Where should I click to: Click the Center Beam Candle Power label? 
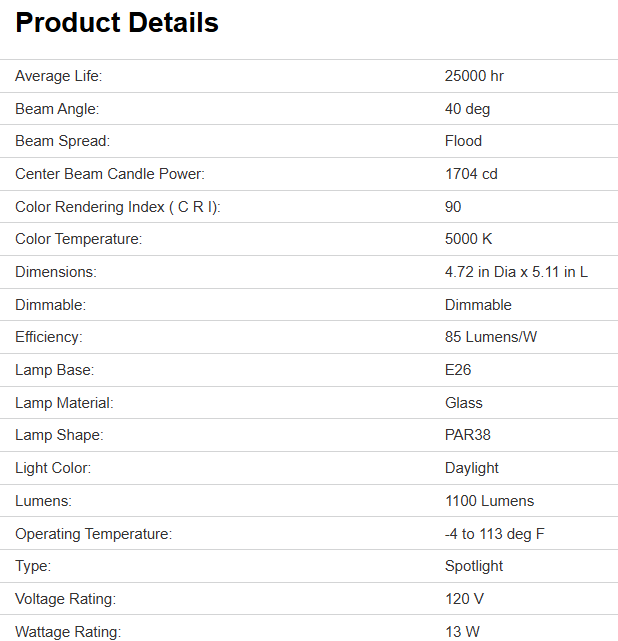(x=110, y=174)
